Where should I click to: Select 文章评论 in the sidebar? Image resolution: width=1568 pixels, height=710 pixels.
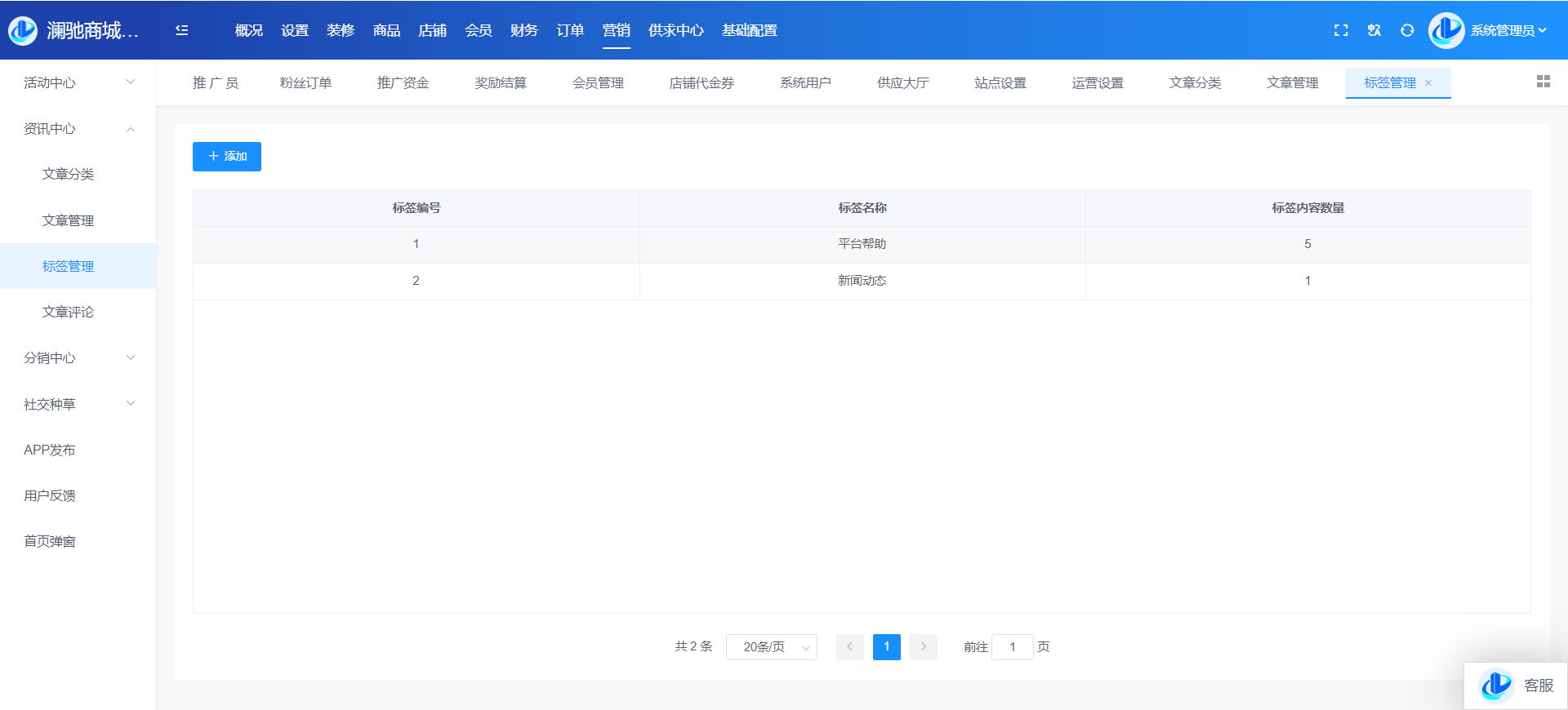click(x=68, y=313)
